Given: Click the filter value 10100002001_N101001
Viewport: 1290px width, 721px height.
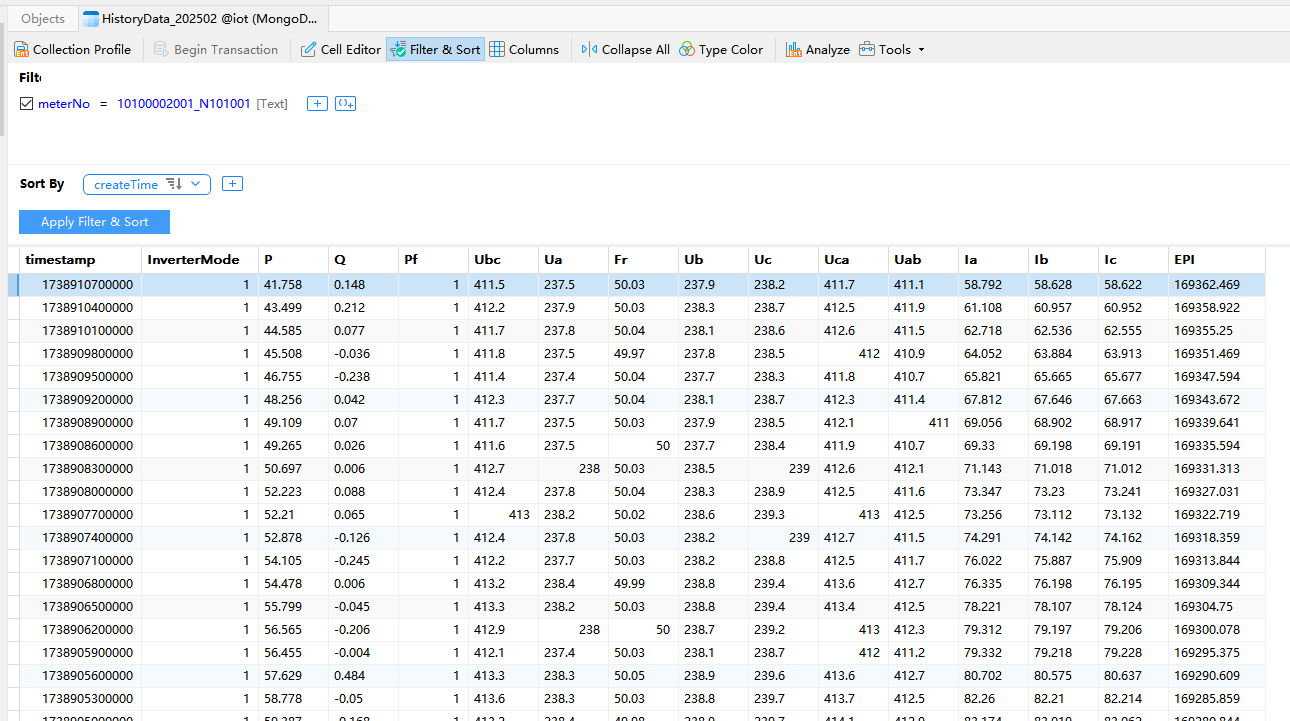Looking at the screenshot, I should click(x=184, y=104).
